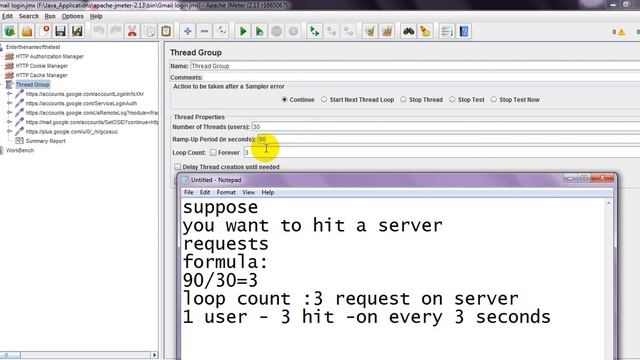Viewport: 640px width, 360px height.
Task: Open the Run menu
Action: tap(50, 16)
